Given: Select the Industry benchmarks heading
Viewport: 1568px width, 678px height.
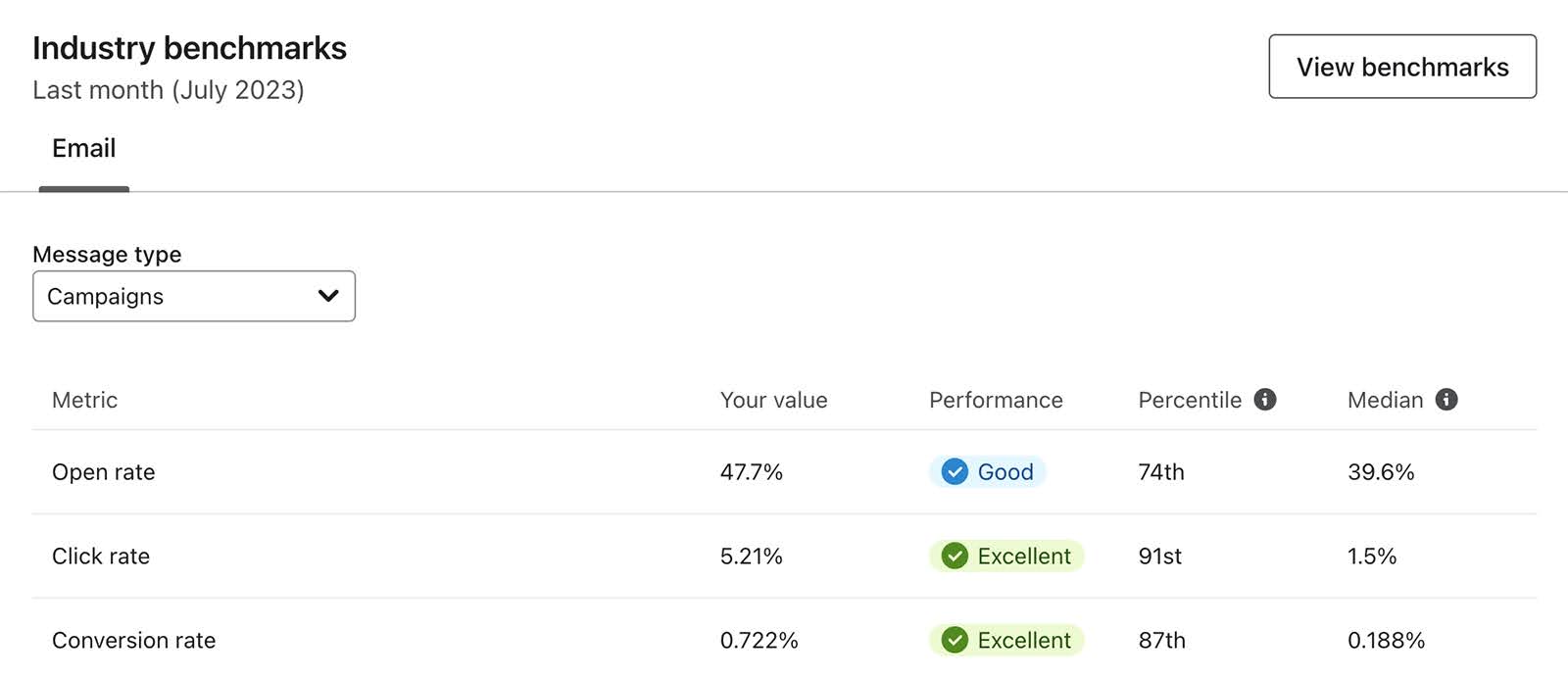Looking at the screenshot, I should click(x=189, y=47).
